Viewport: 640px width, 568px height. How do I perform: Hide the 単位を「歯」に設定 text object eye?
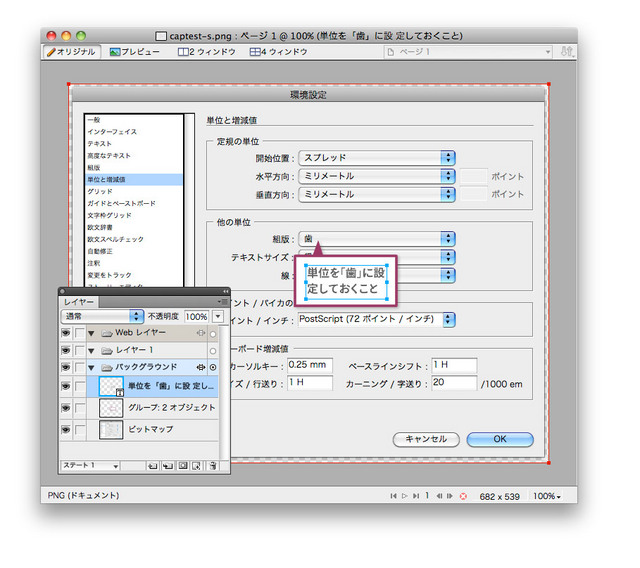click(65, 386)
